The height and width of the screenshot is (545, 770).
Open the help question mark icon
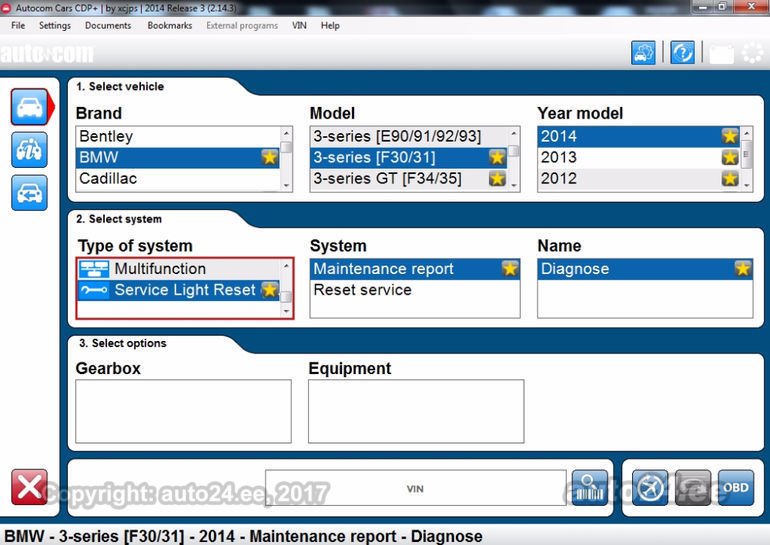[683, 53]
